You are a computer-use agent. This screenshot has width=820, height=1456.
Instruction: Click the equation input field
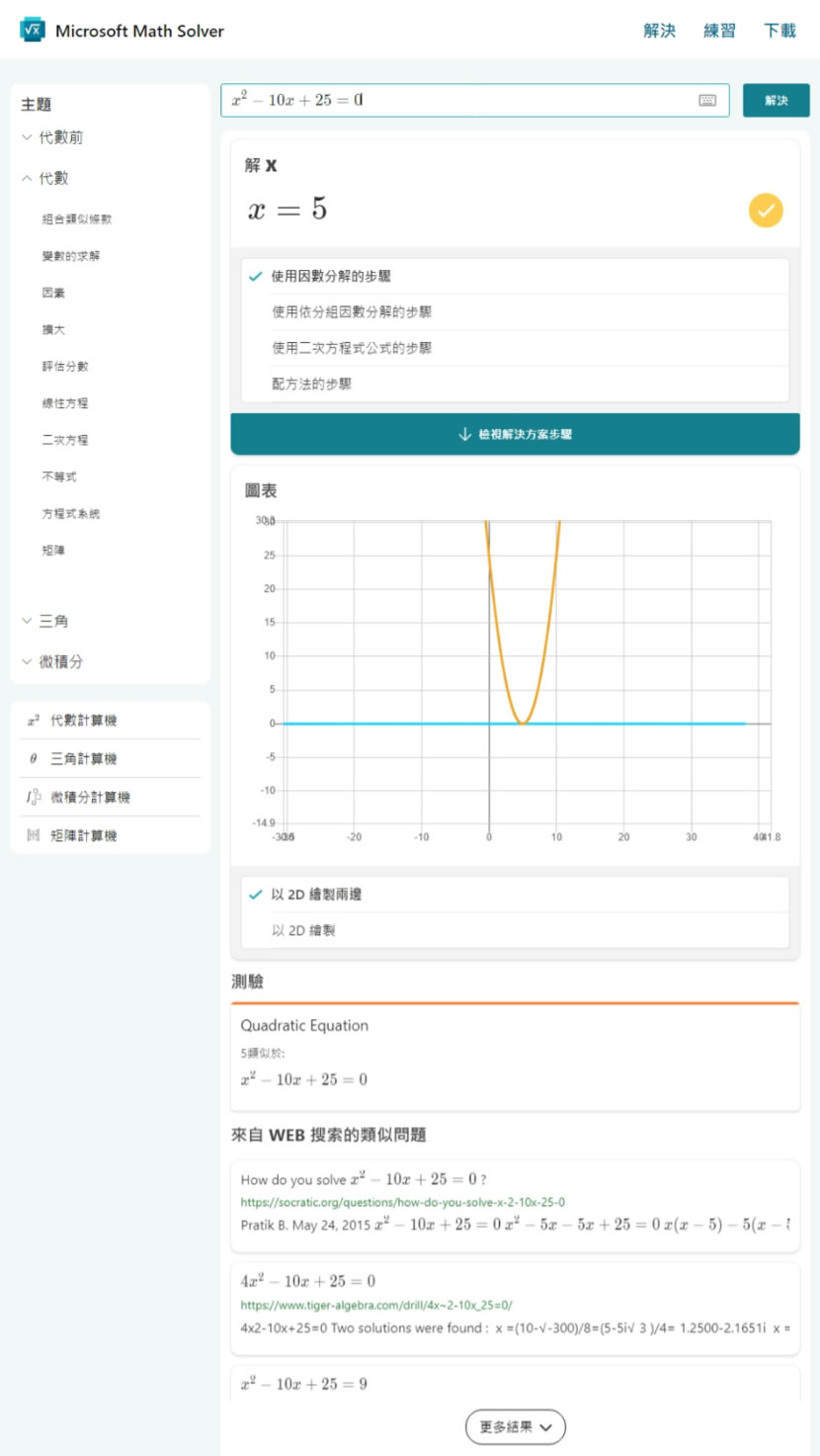[x=475, y=100]
